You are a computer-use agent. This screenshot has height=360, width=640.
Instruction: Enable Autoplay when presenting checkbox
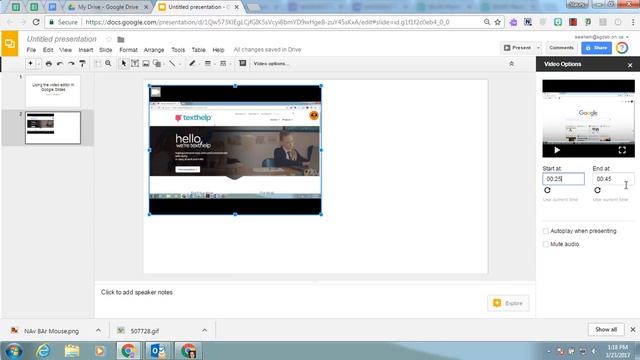(x=546, y=231)
